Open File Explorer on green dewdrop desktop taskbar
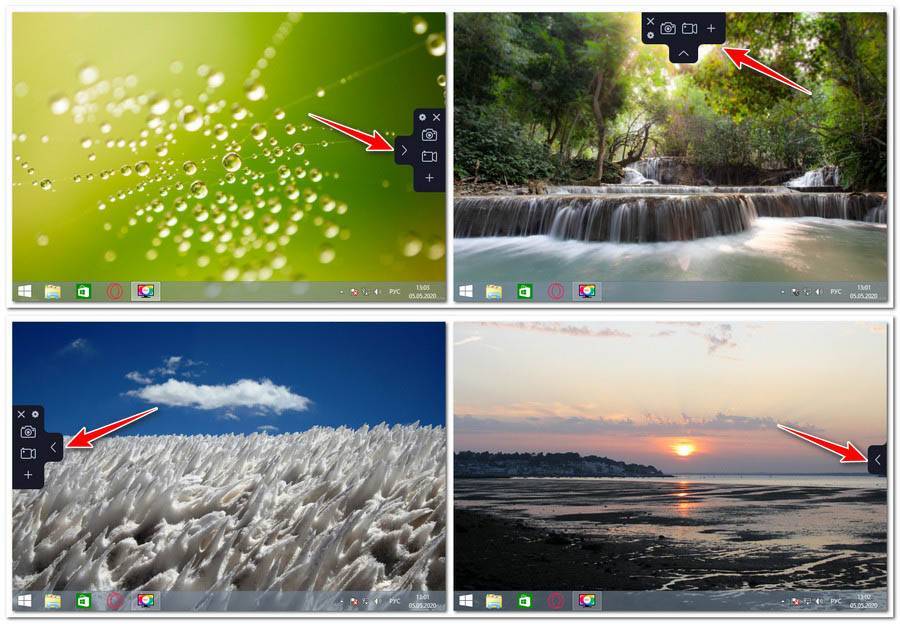This screenshot has height=624, width=900. point(53,292)
